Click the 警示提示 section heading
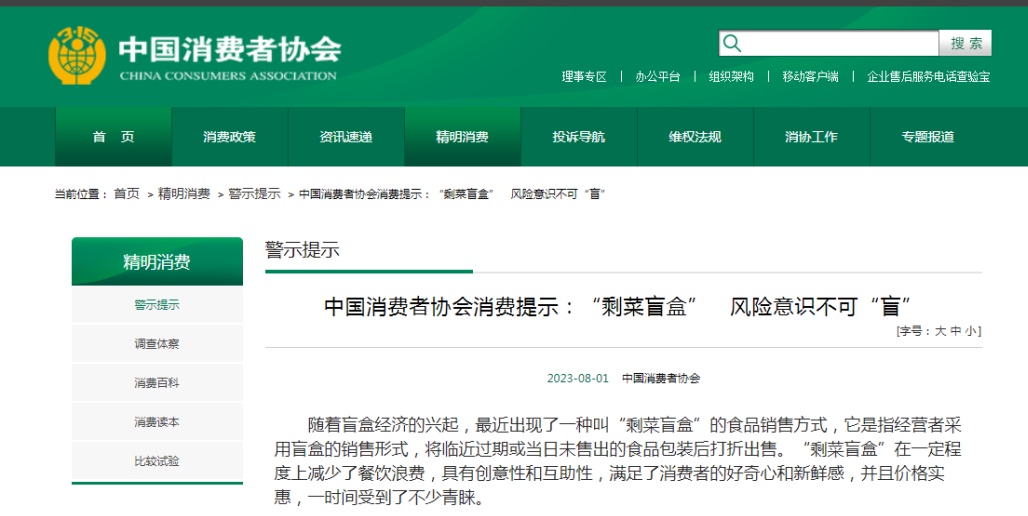 [x=302, y=250]
